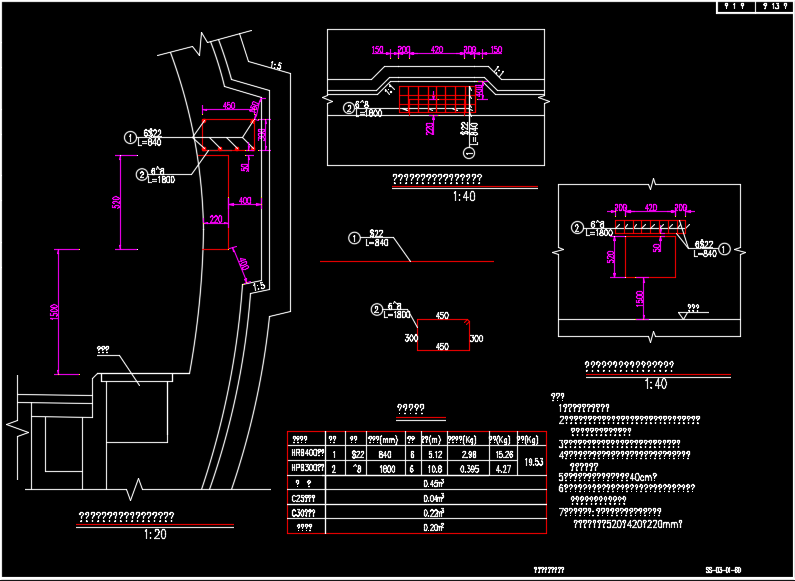Click the "HPB300" steel grade cell
This screenshot has width=795, height=581.
point(307,467)
